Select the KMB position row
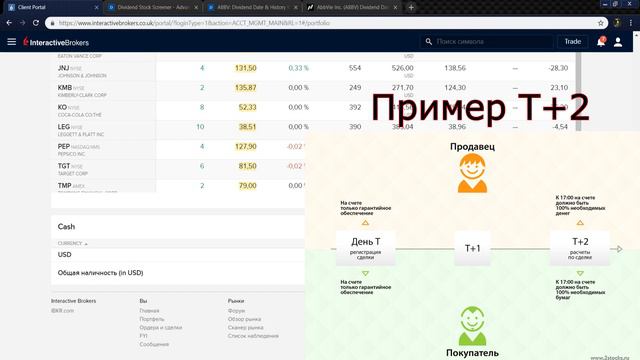The height and width of the screenshot is (360, 640). [x=313, y=91]
